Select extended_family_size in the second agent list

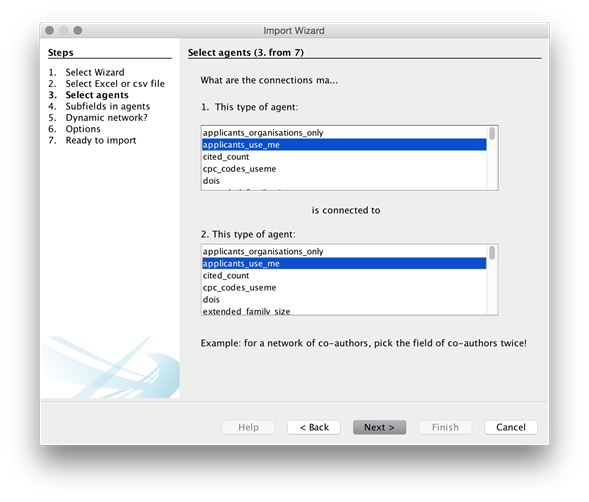pyautogui.click(x=344, y=311)
